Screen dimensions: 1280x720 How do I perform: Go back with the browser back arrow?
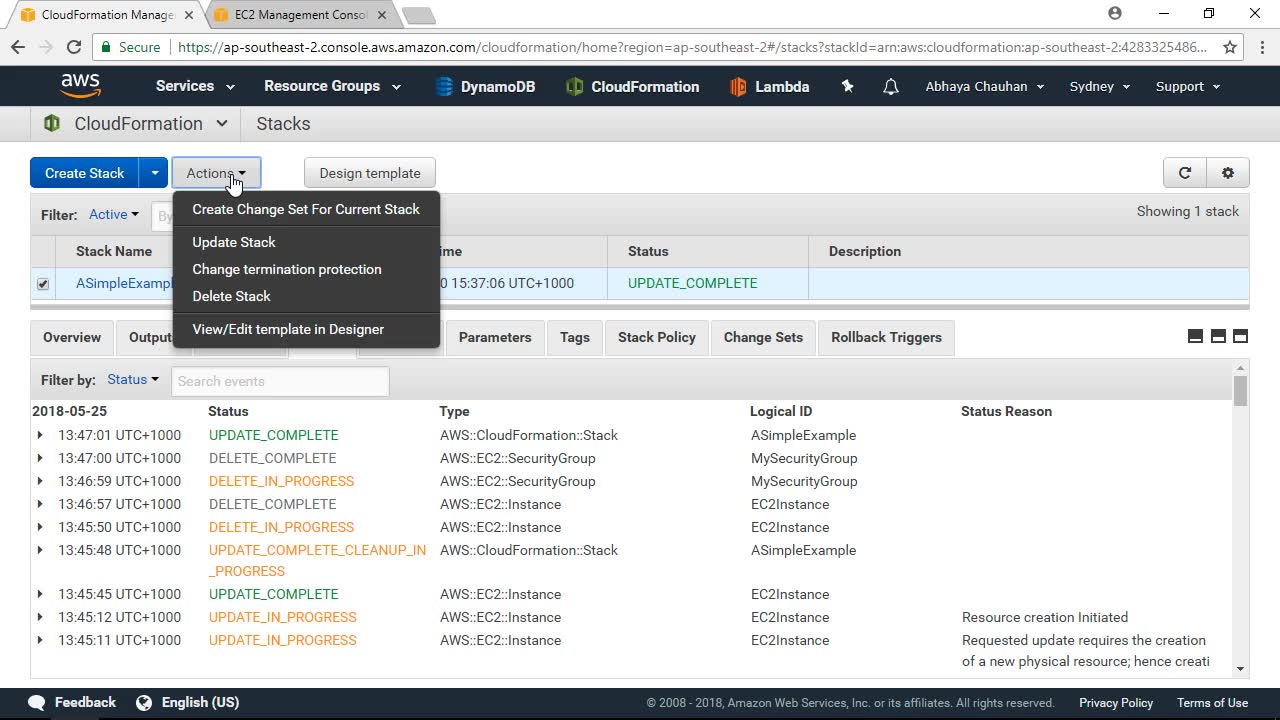click(x=18, y=47)
